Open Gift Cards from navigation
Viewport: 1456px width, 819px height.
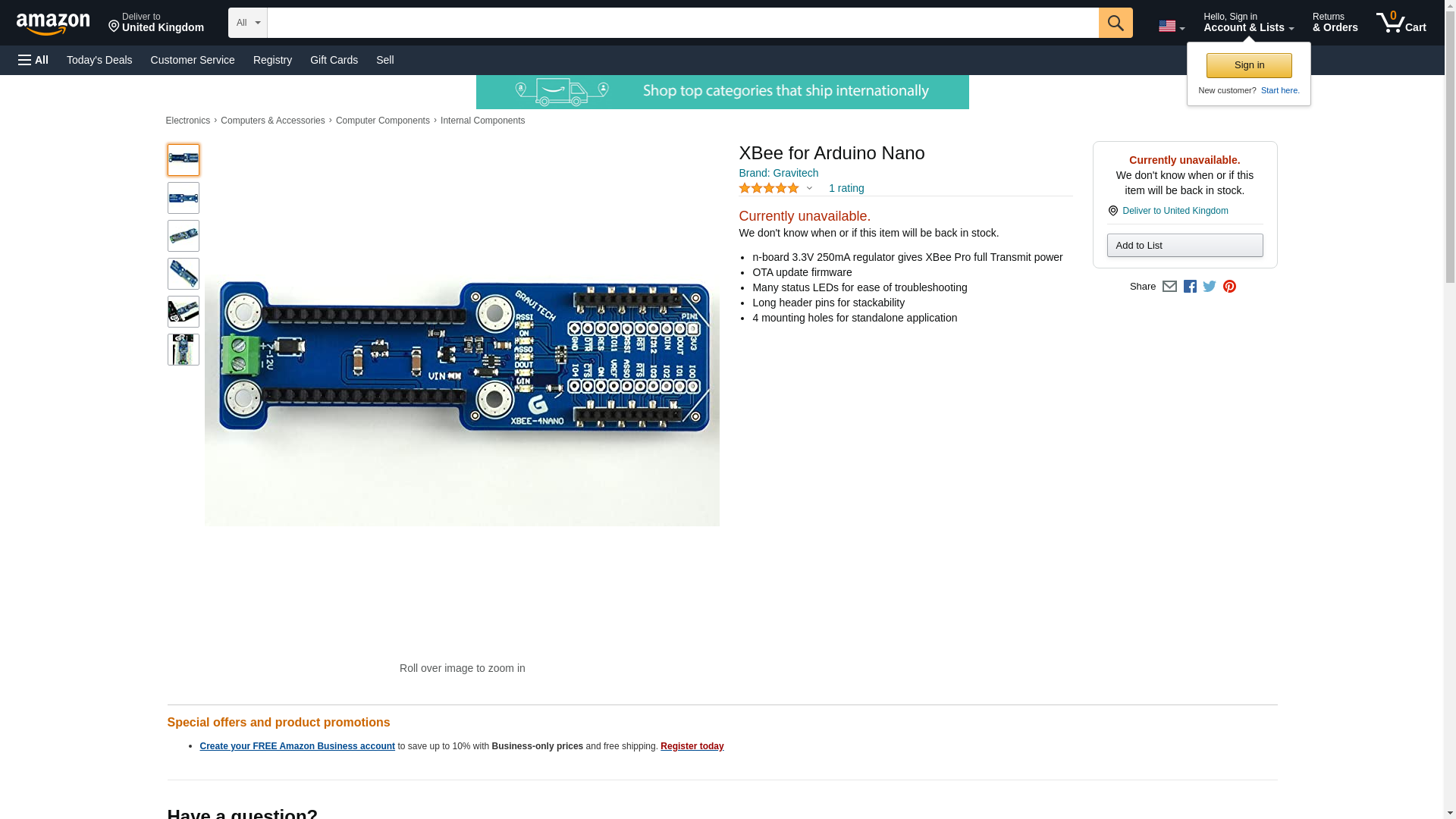tap(334, 60)
